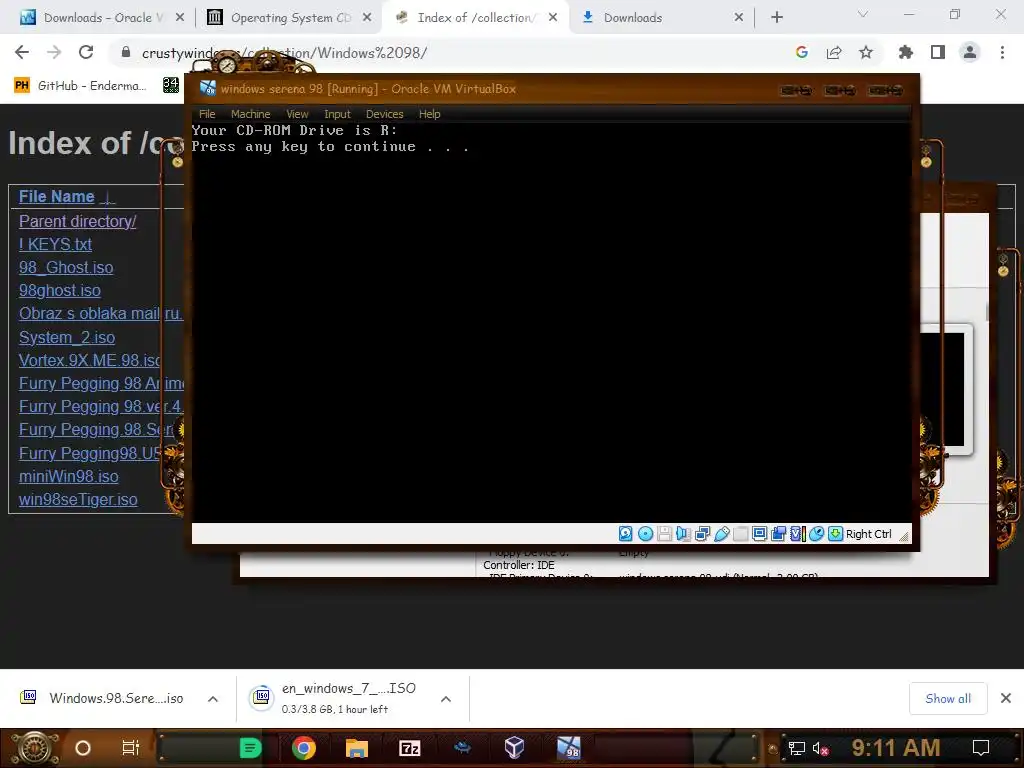Open Chrome three-dot menu
The height and width of the screenshot is (768, 1024).
(1002, 52)
